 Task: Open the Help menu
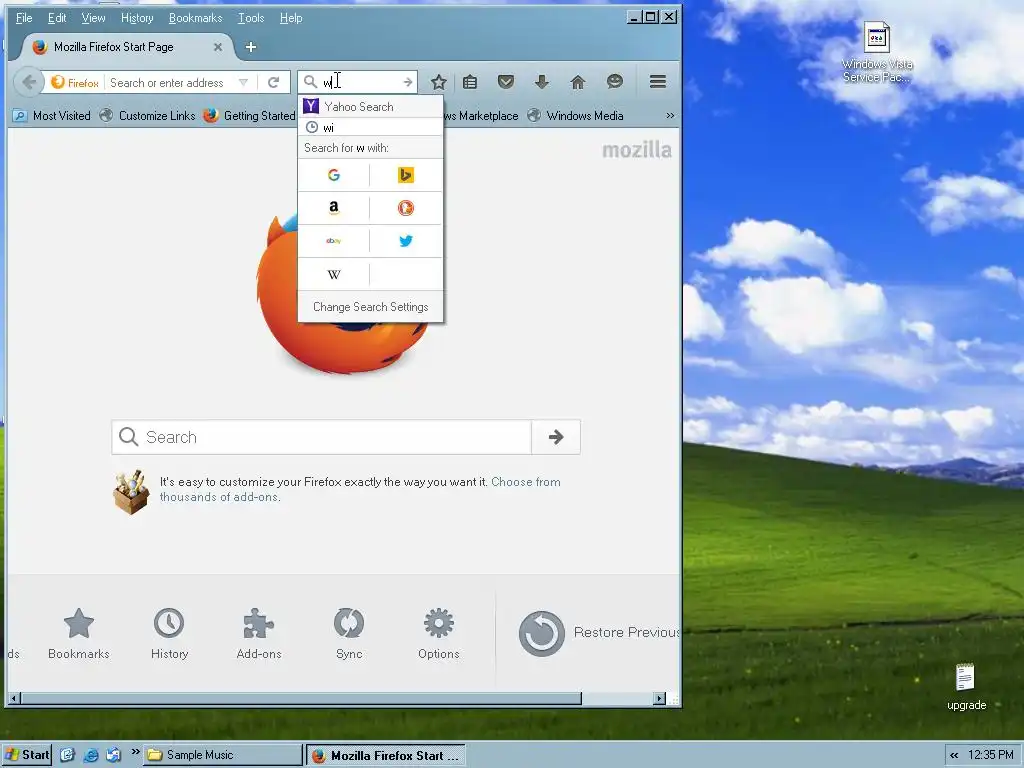coord(291,18)
